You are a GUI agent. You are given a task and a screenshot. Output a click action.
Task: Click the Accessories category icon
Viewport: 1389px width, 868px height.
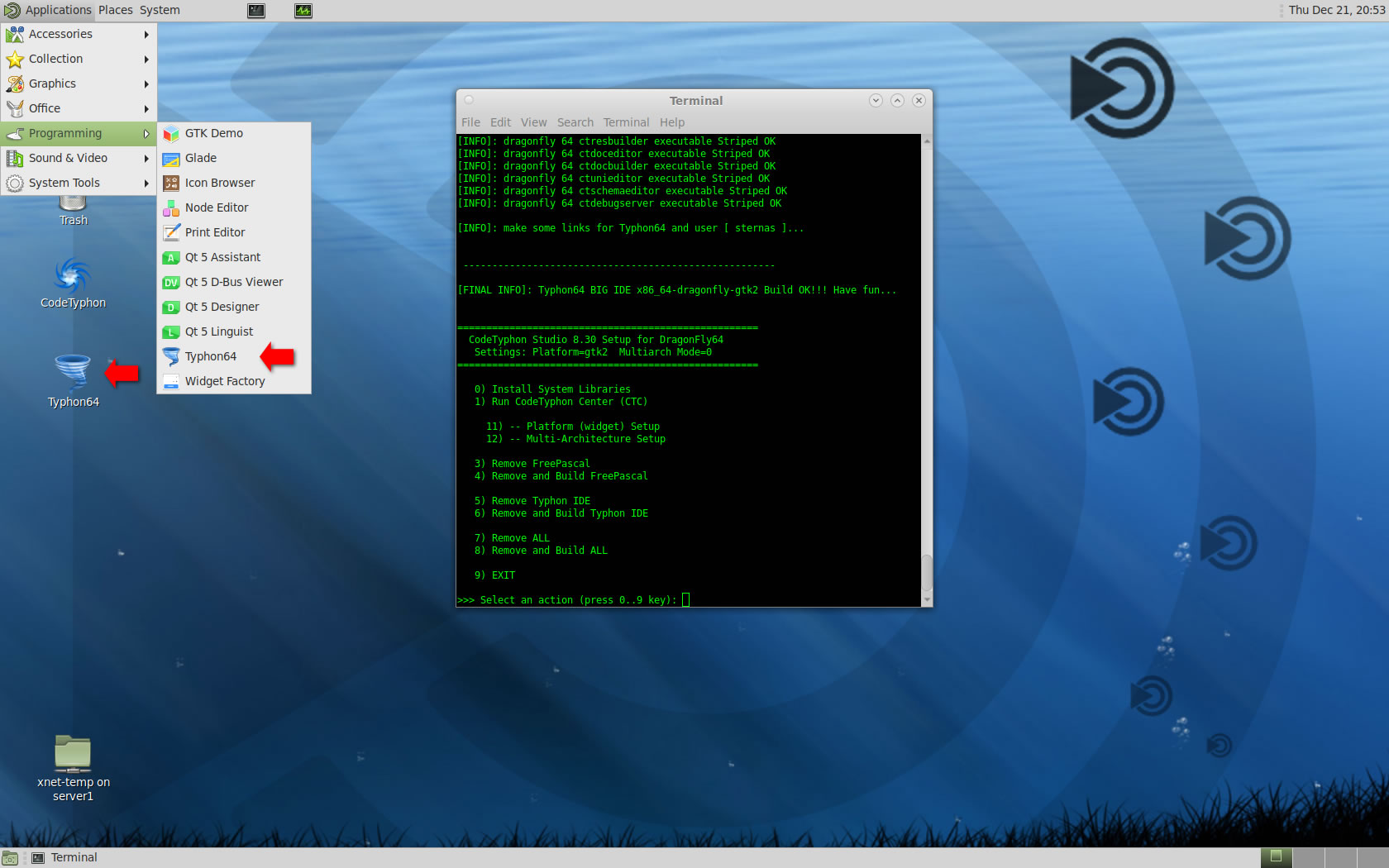[15, 35]
